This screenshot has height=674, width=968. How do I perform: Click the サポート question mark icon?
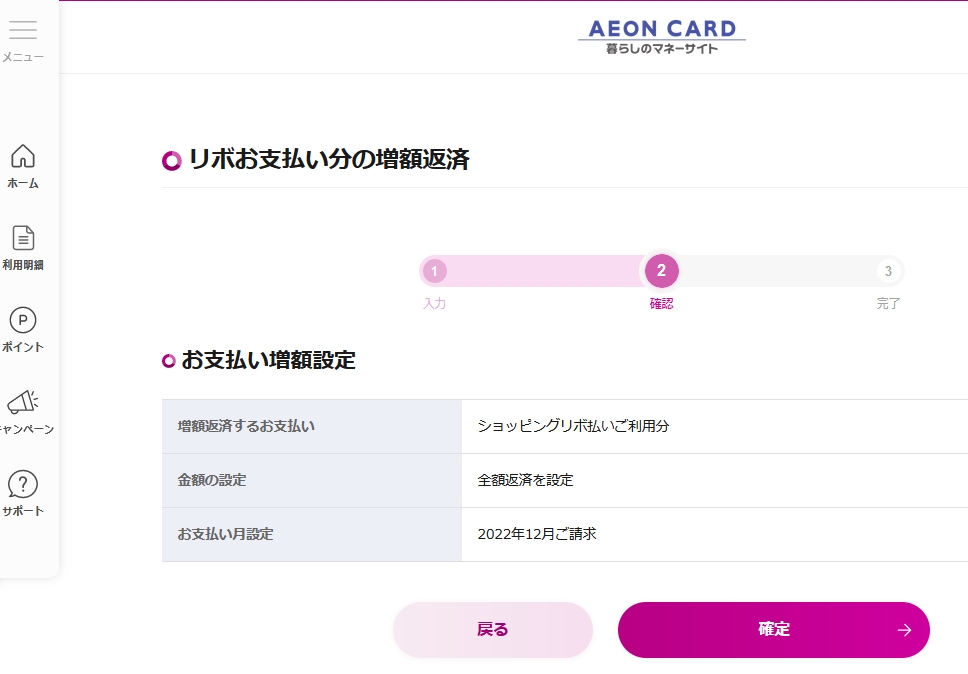tap(22, 484)
